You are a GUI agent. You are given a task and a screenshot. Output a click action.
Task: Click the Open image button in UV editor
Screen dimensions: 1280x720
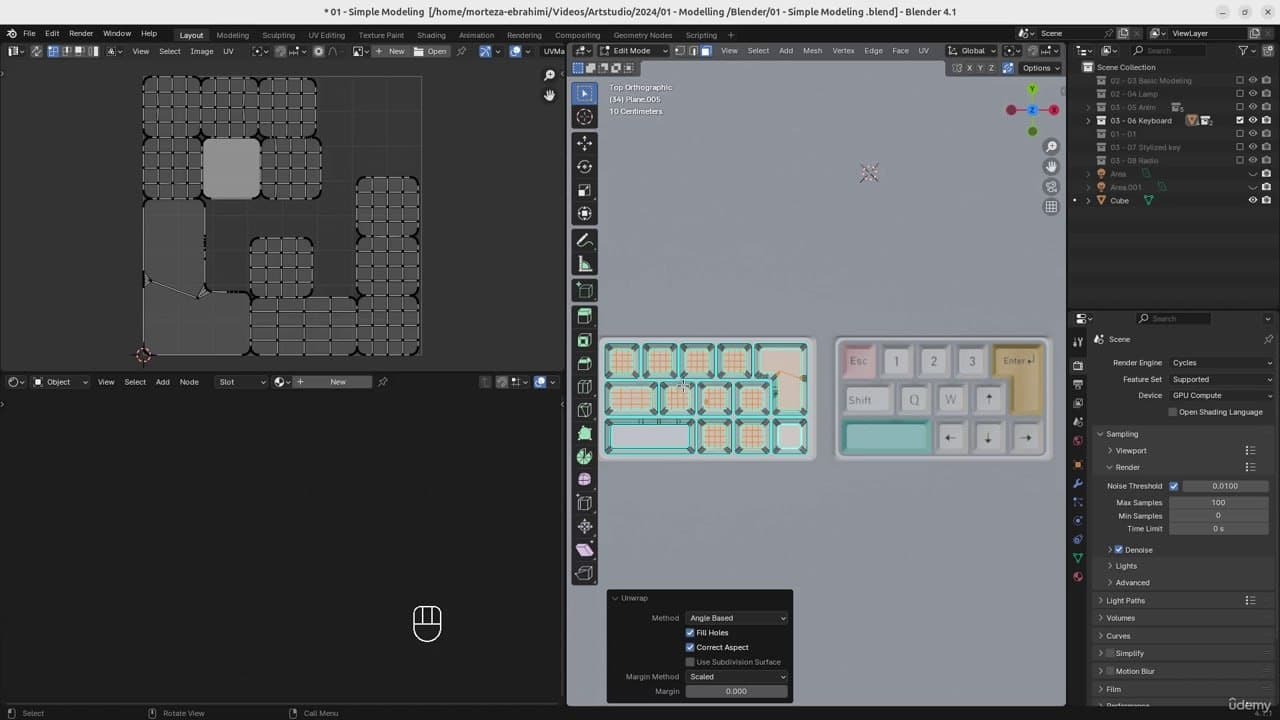click(431, 51)
